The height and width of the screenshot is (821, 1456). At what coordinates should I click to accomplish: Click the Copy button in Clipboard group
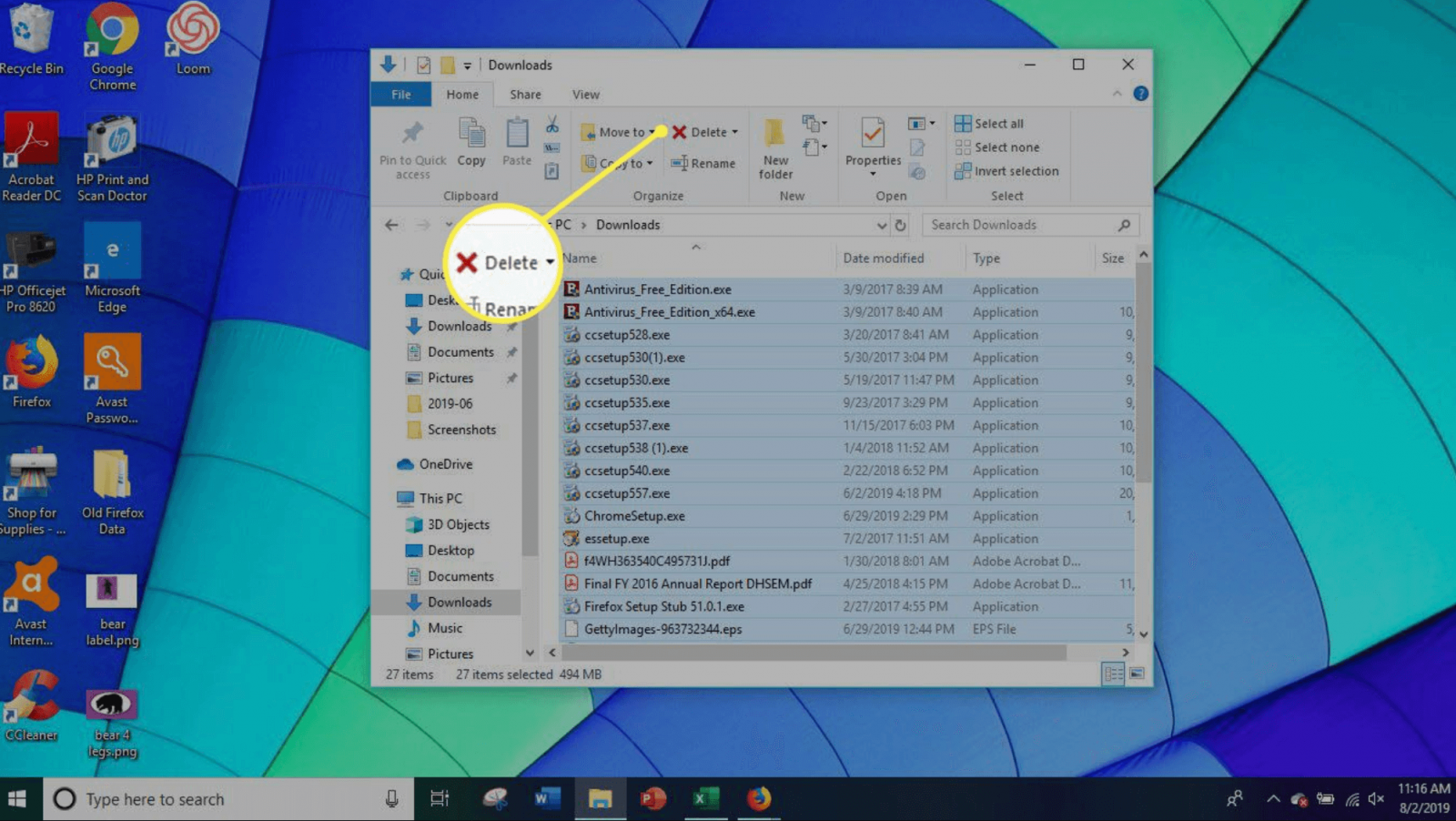pyautogui.click(x=471, y=143)
